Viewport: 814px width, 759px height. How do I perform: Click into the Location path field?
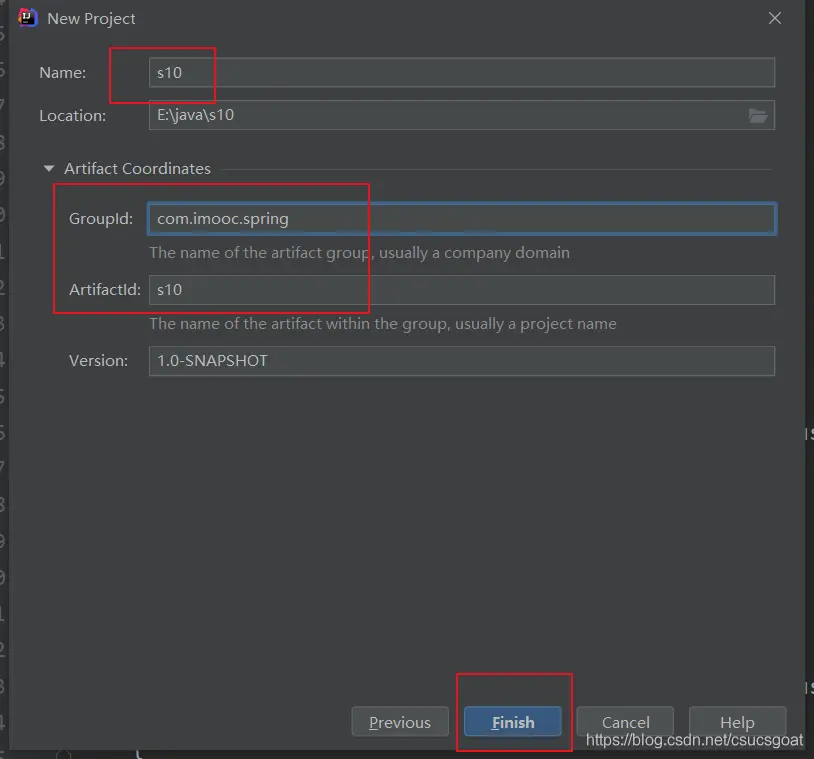(x=445, y=115)
